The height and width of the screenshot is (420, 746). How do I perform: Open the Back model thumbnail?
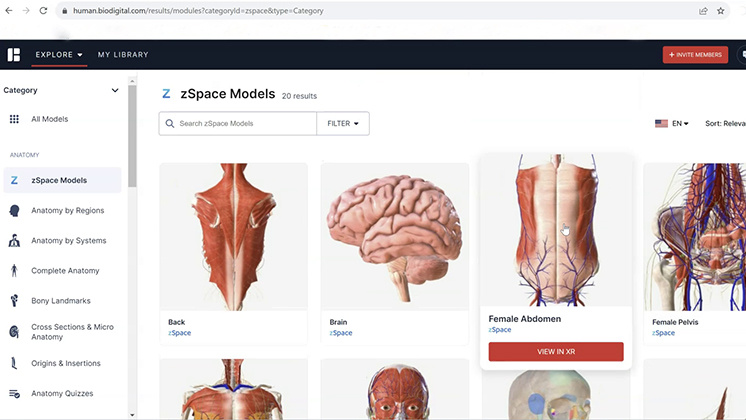click(234, 237)
